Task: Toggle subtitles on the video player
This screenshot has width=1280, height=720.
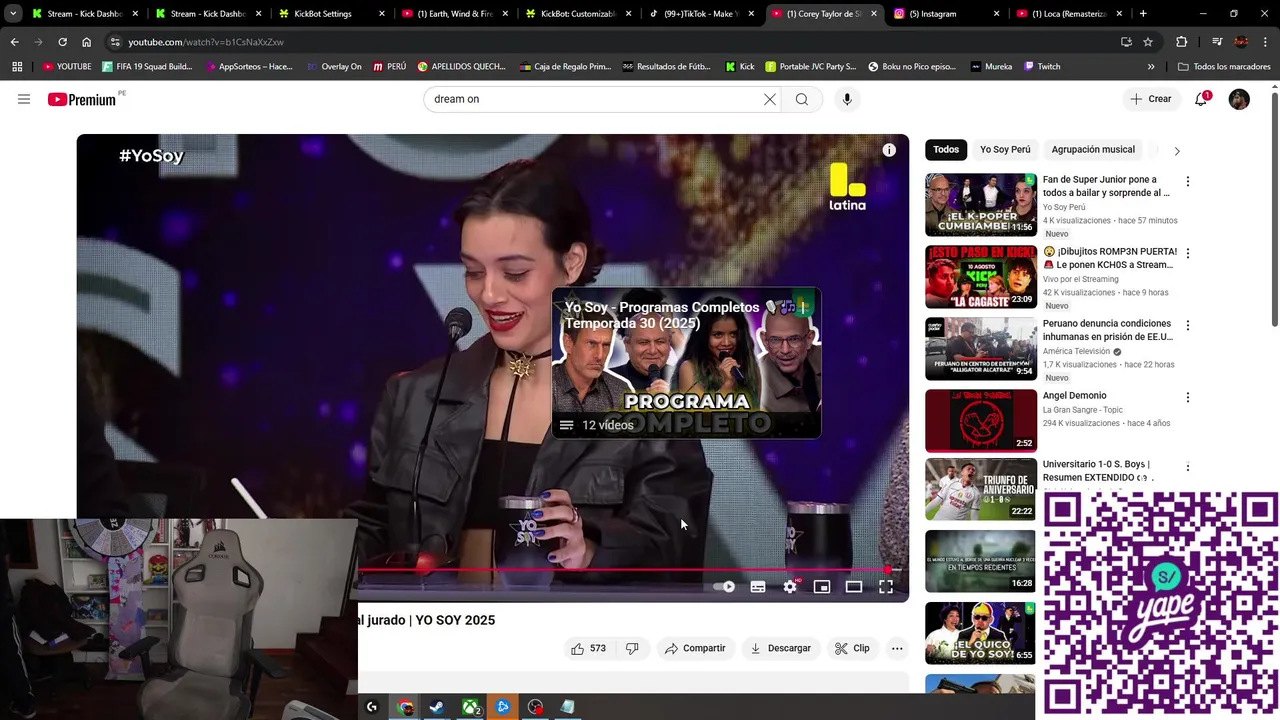Action: (758, 587)
